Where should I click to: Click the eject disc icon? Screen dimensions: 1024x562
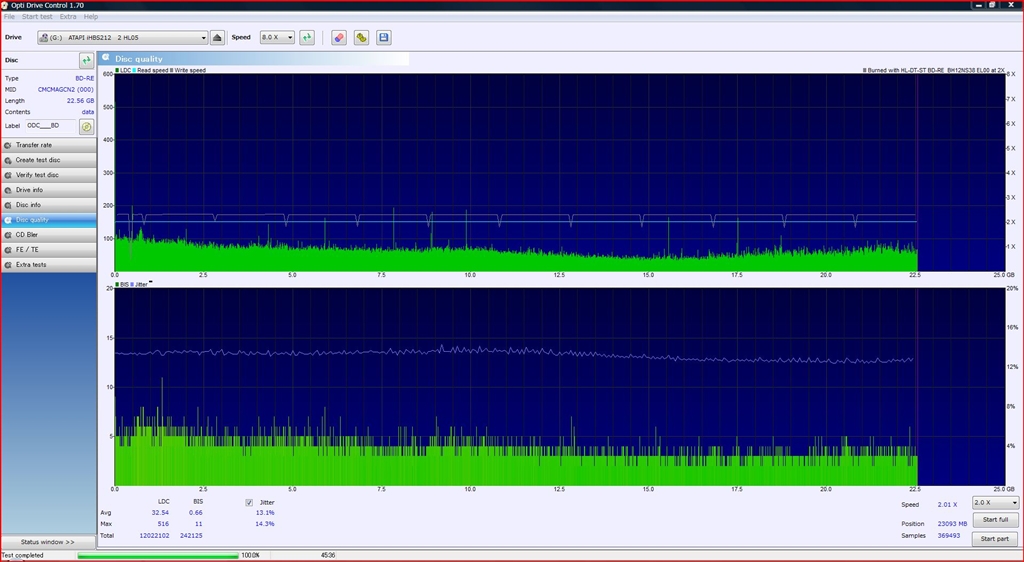[217, 37]
